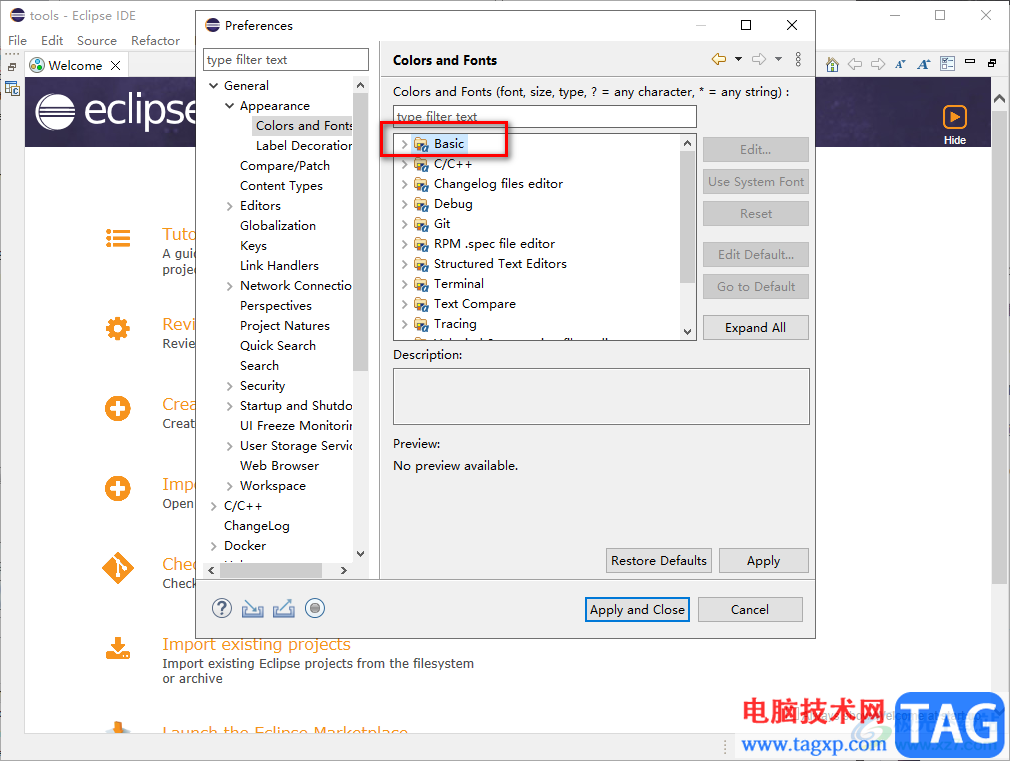Click Apply and Close button
This screenshot has height=761, width=1010.
(637, 610)
